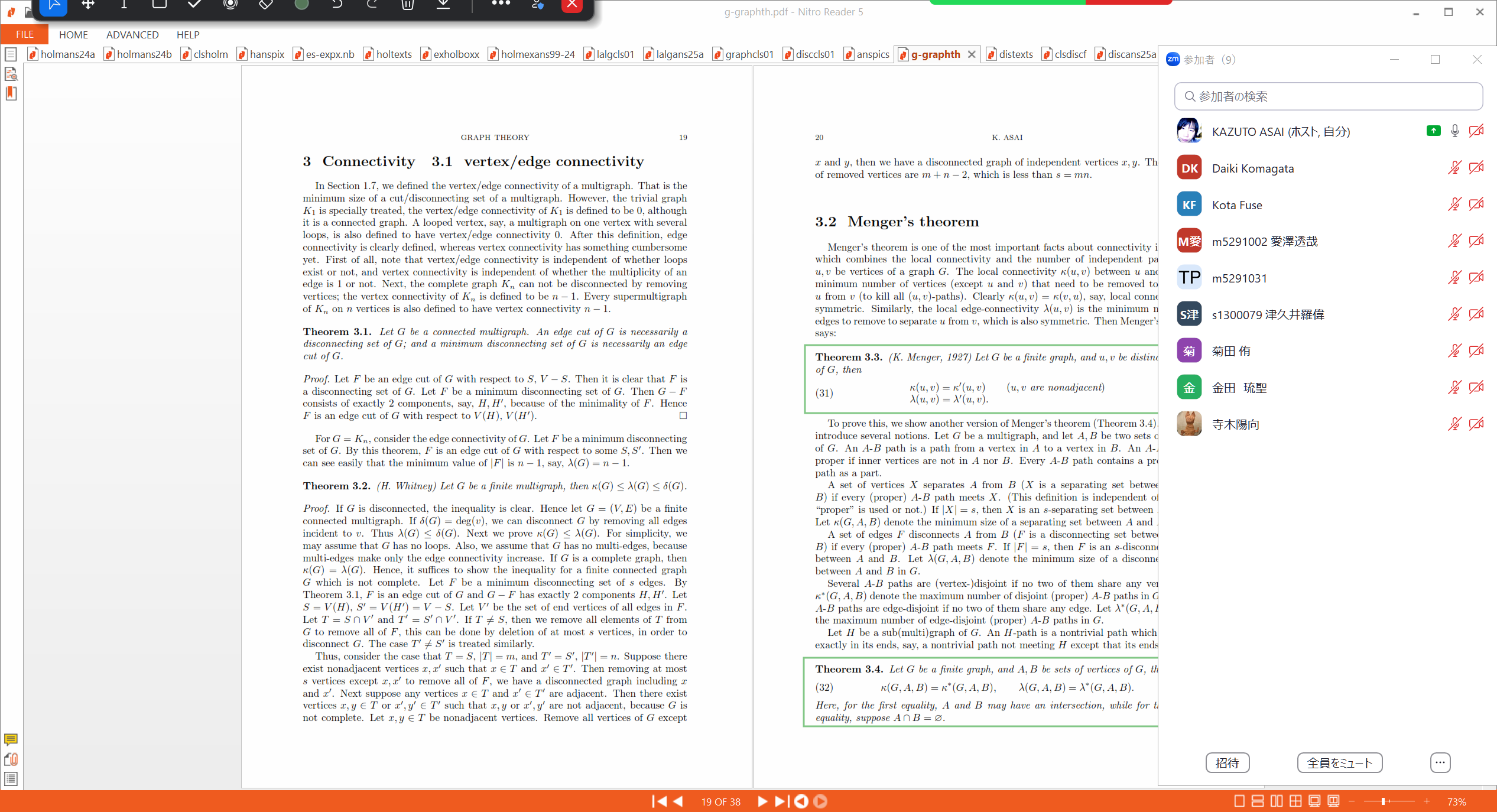Click the participant search field
The height and width of the screenshot is (812, 1497).
[1328, 96]
